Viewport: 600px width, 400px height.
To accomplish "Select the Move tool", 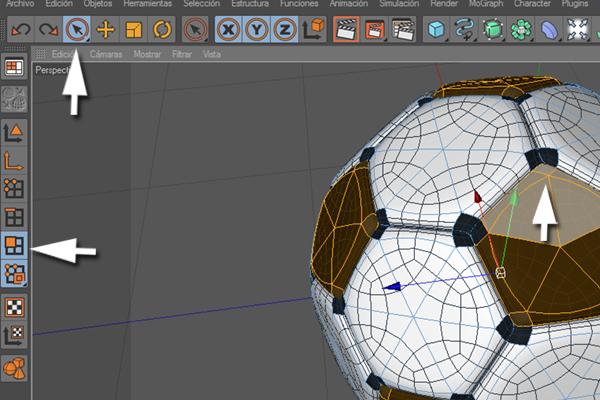I will tap(105, 29).
